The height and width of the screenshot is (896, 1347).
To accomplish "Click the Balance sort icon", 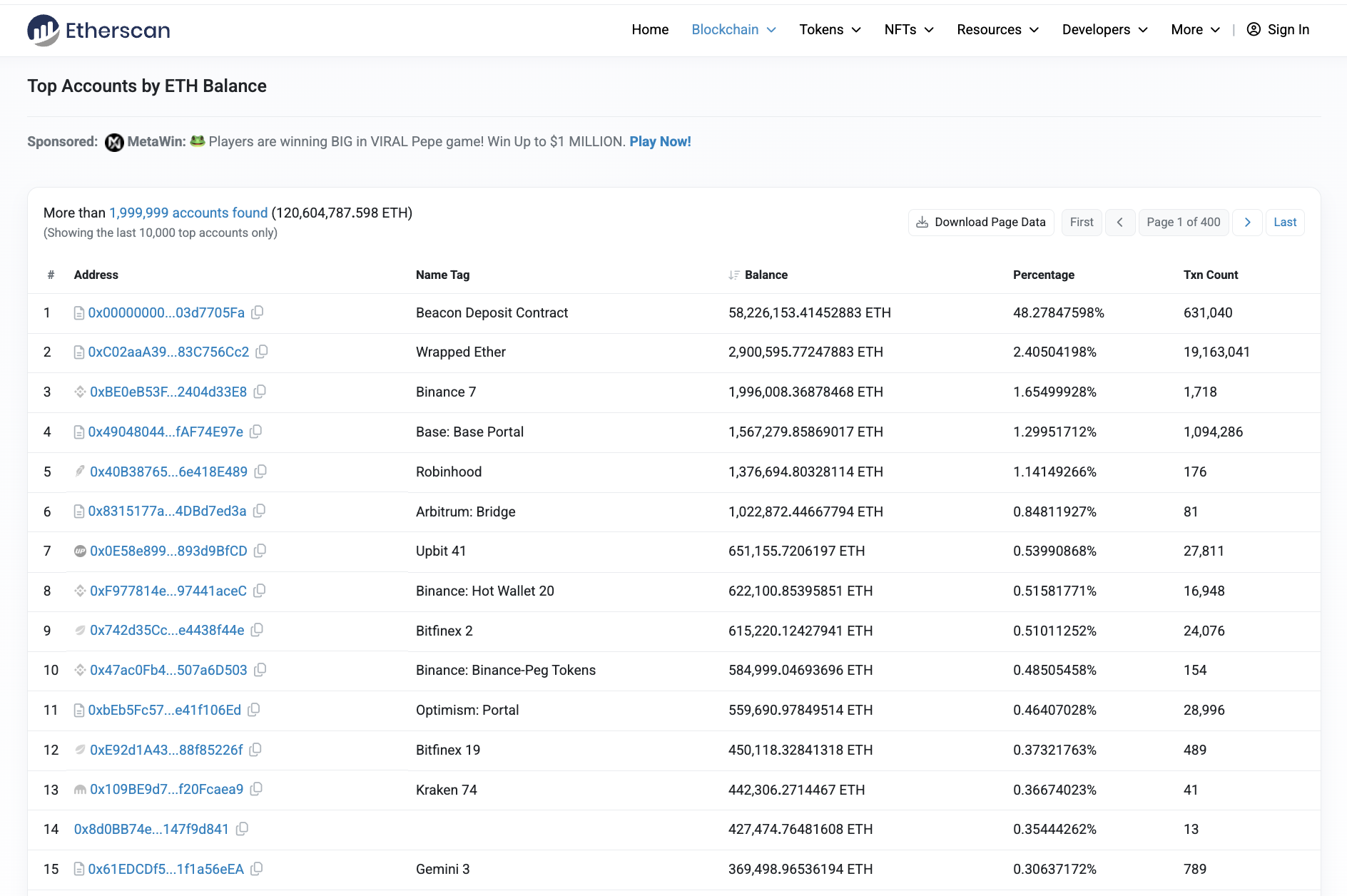I will [x=733, y=275].
